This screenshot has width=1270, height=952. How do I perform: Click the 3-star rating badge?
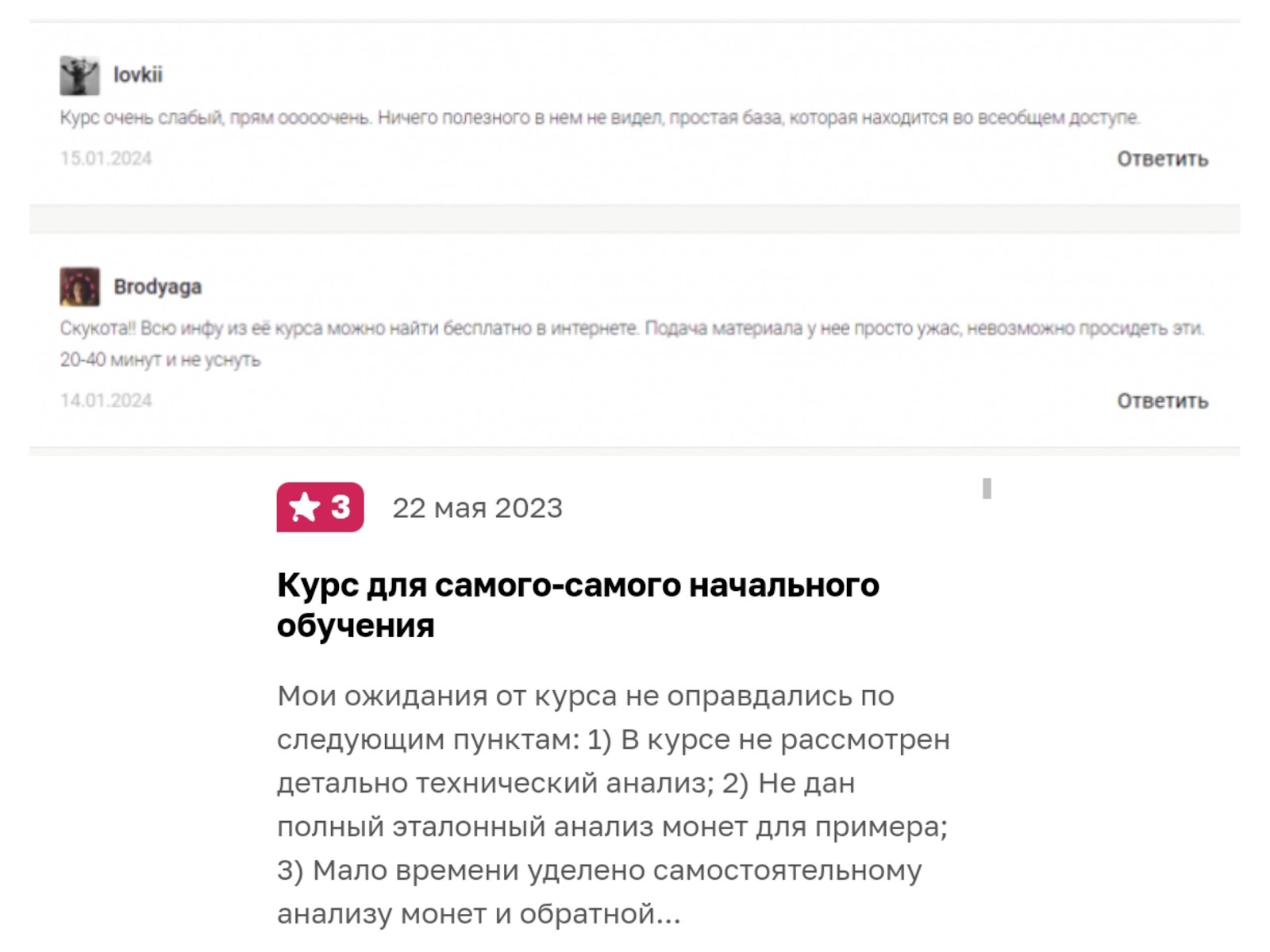tap(320, 507)
